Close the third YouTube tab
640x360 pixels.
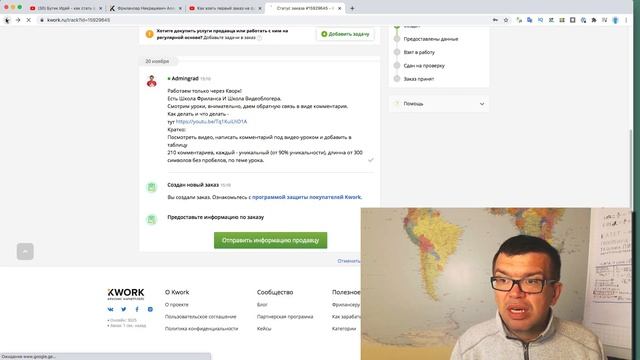pyautogui.click(x=260, y=8)
